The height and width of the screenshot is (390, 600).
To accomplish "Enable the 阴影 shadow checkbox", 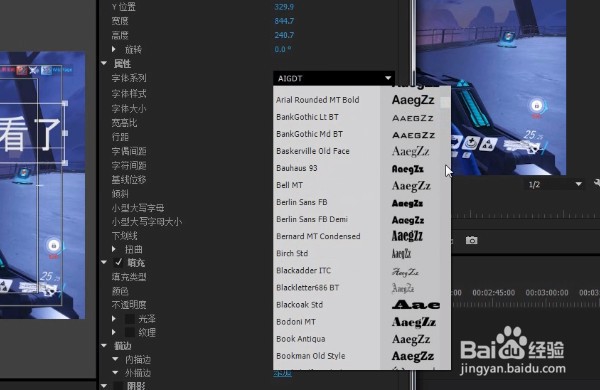I will (118, 386).
